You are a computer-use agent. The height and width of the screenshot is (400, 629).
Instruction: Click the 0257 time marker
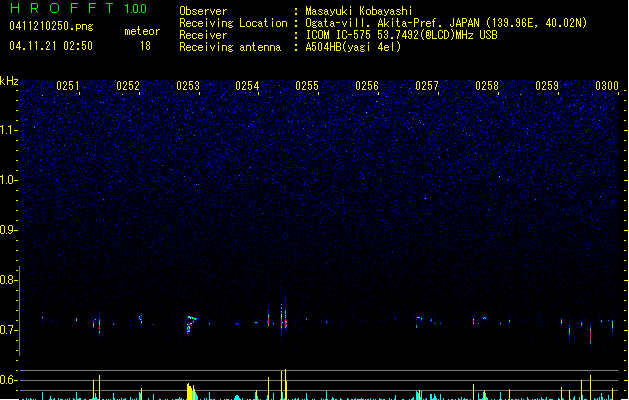(427, 86)
